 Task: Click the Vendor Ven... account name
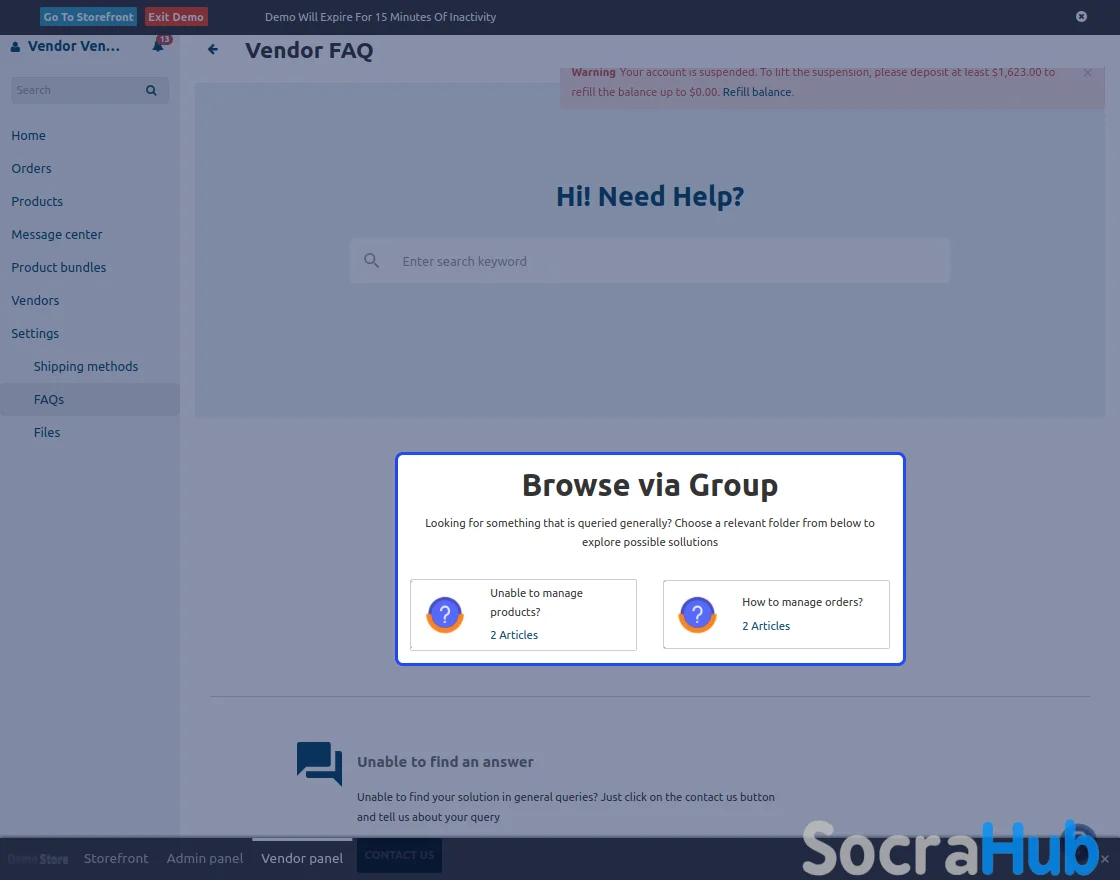pyautogui.click(x=74, y=46)
